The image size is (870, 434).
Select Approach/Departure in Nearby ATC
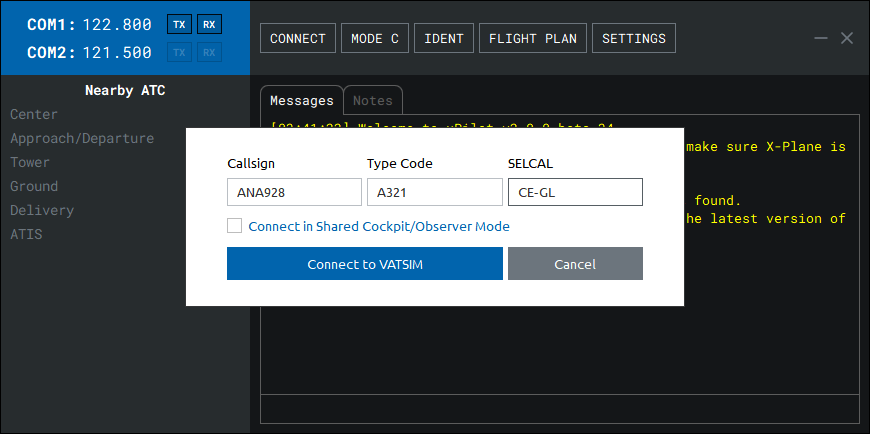(x=82, y=138)
